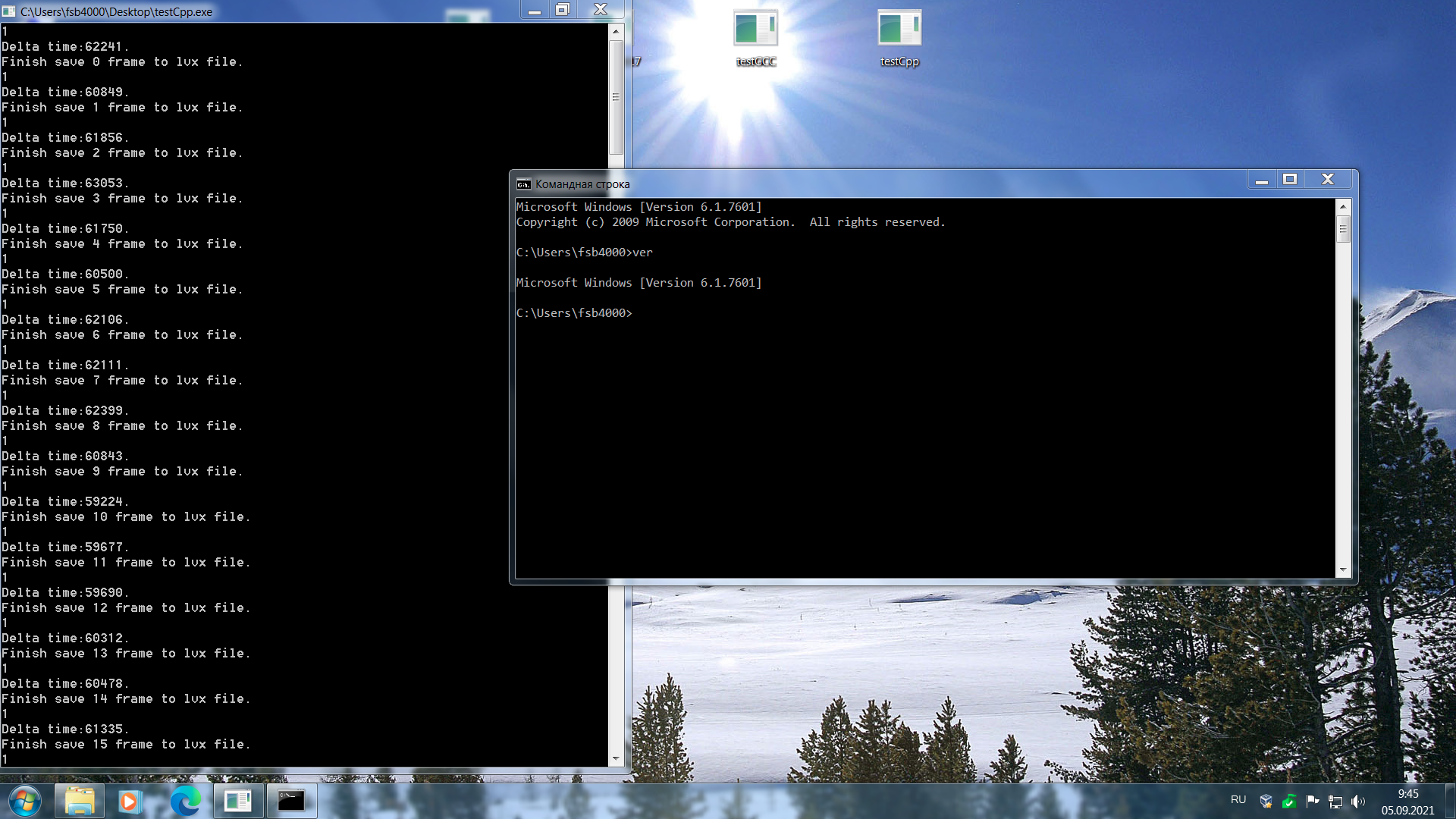Image resolution: width=1456 pixels, height=819 pixels.
Task: Click the testCpp console scrollbar up arrow
Action: pyautogui.click(x=616, y=32)
